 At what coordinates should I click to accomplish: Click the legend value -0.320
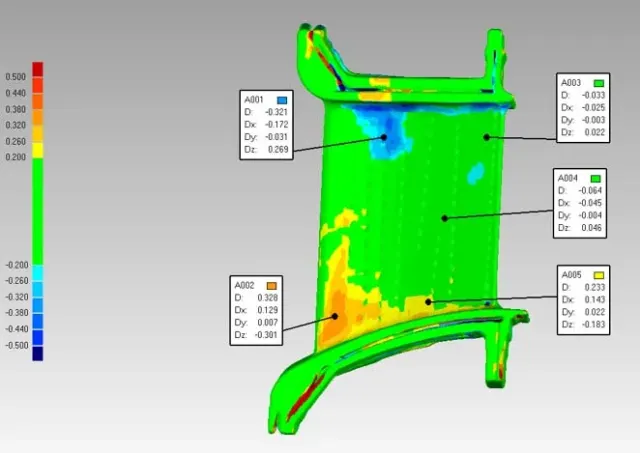point(17,297)
